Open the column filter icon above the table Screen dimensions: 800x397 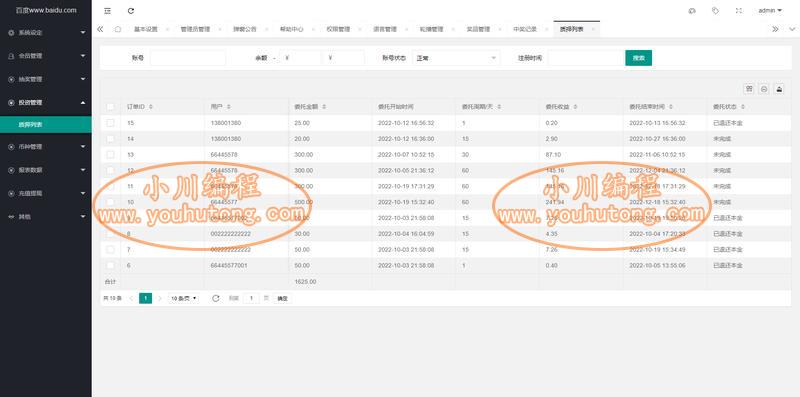749,89
